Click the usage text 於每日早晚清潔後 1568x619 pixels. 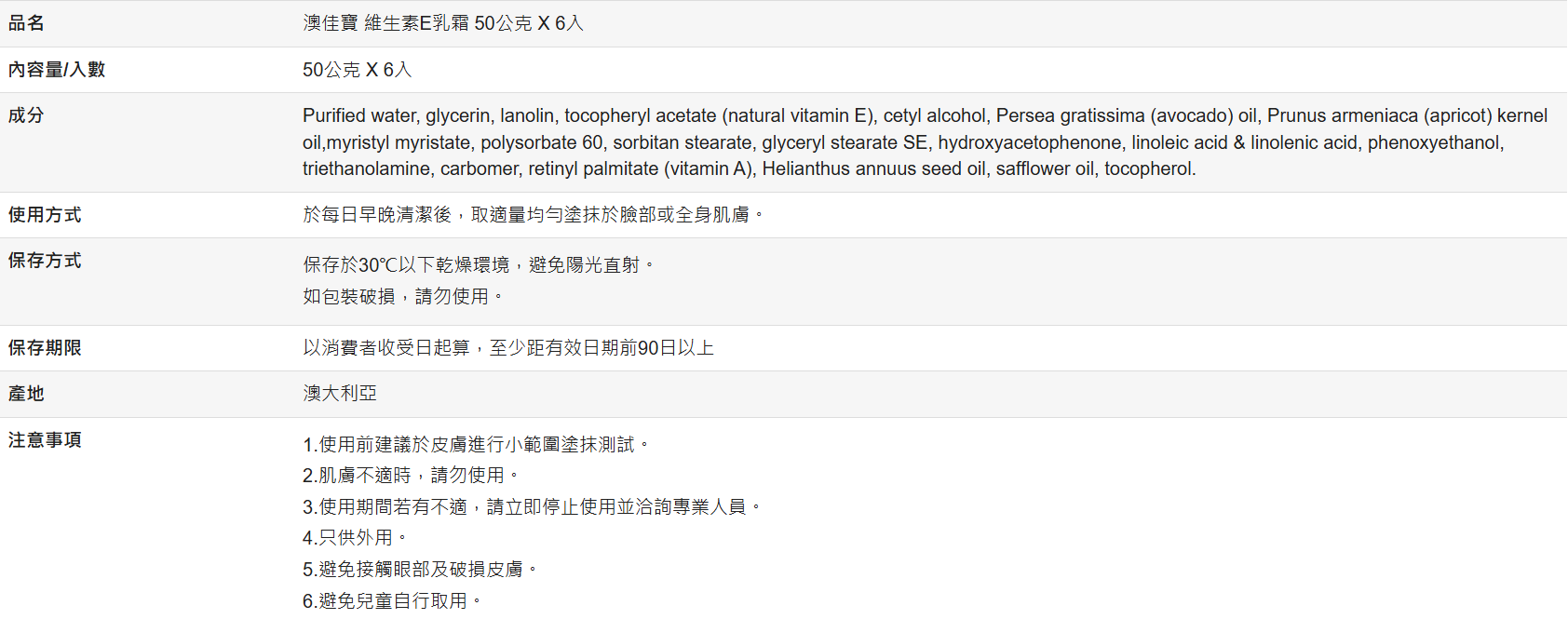click(533, 215)
